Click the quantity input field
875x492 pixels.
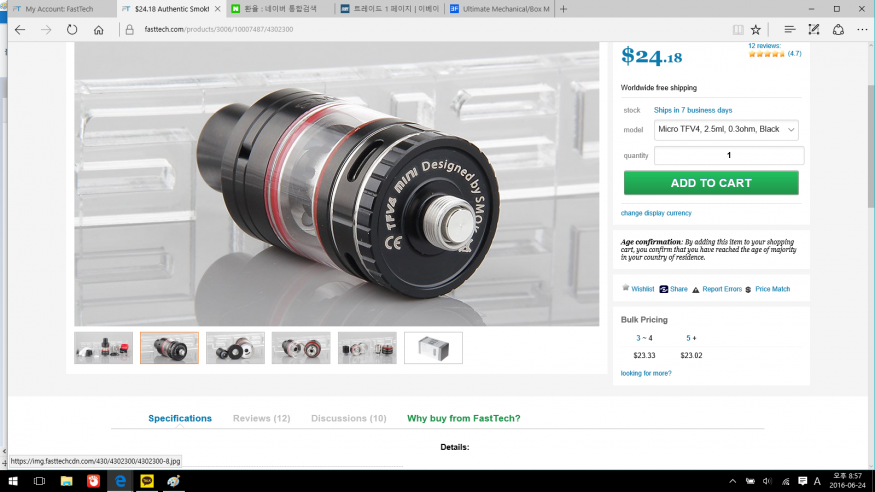point(729,155)
